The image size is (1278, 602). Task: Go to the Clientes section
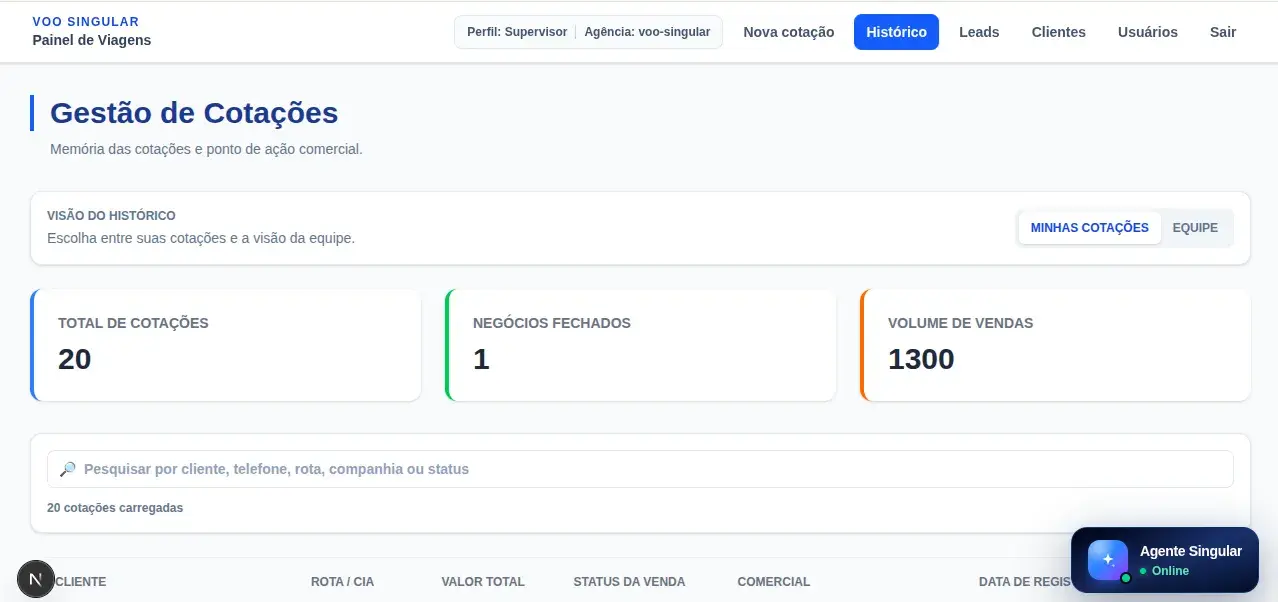1058,32
